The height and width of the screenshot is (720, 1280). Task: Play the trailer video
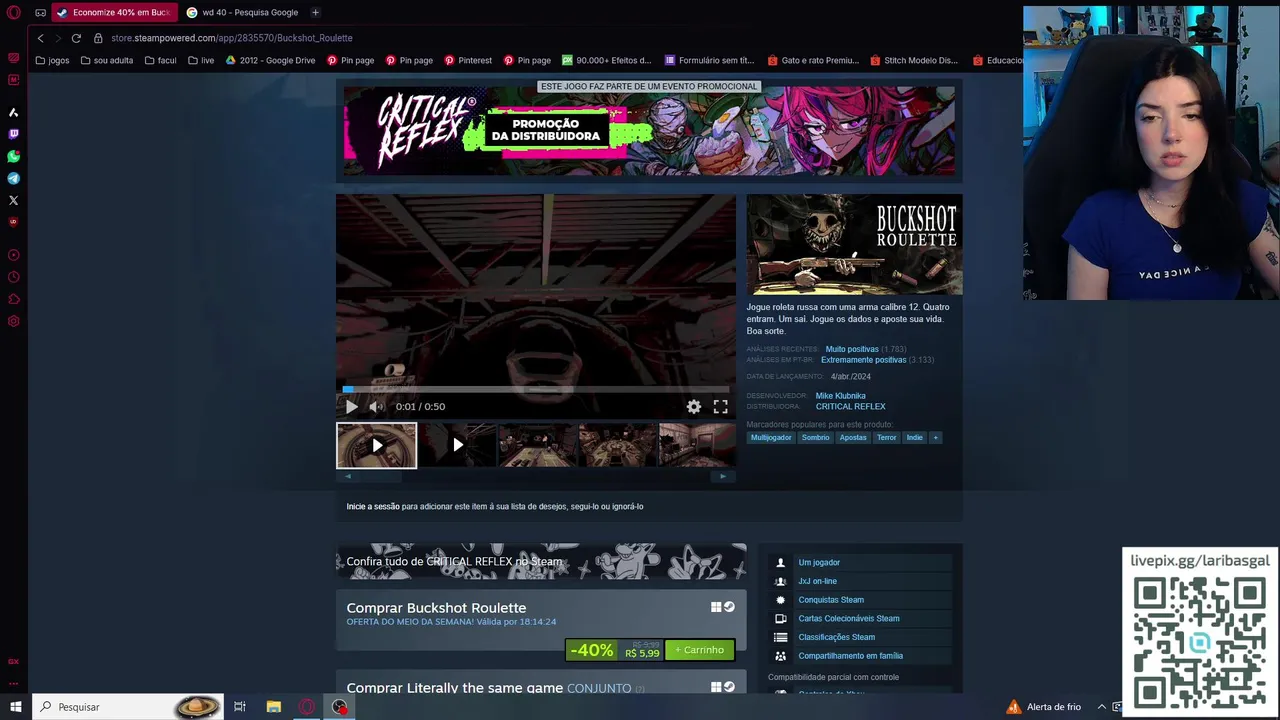(x=351, y=406)
